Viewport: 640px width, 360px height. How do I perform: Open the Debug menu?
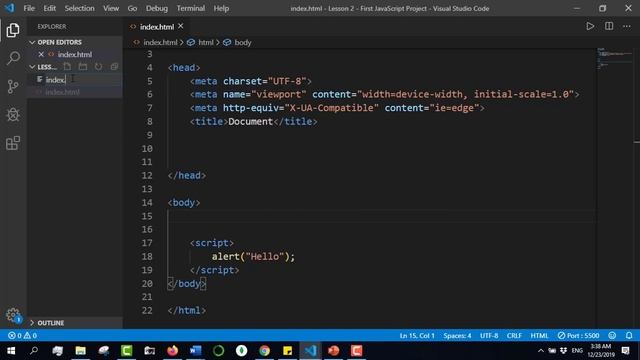tap(157, 8)
